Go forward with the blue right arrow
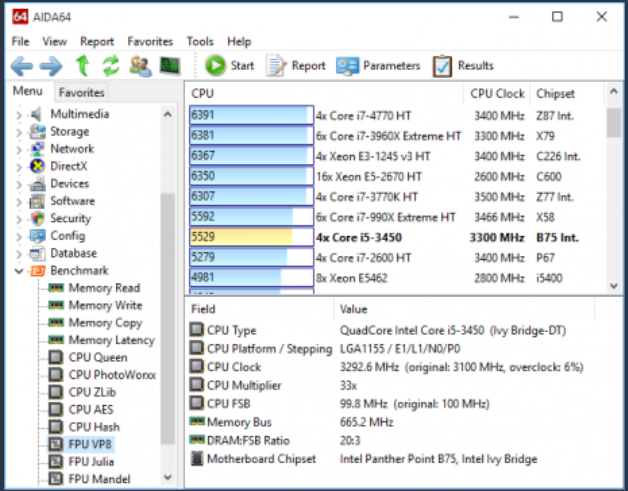 pyautogui.click(x=51, y=66)
